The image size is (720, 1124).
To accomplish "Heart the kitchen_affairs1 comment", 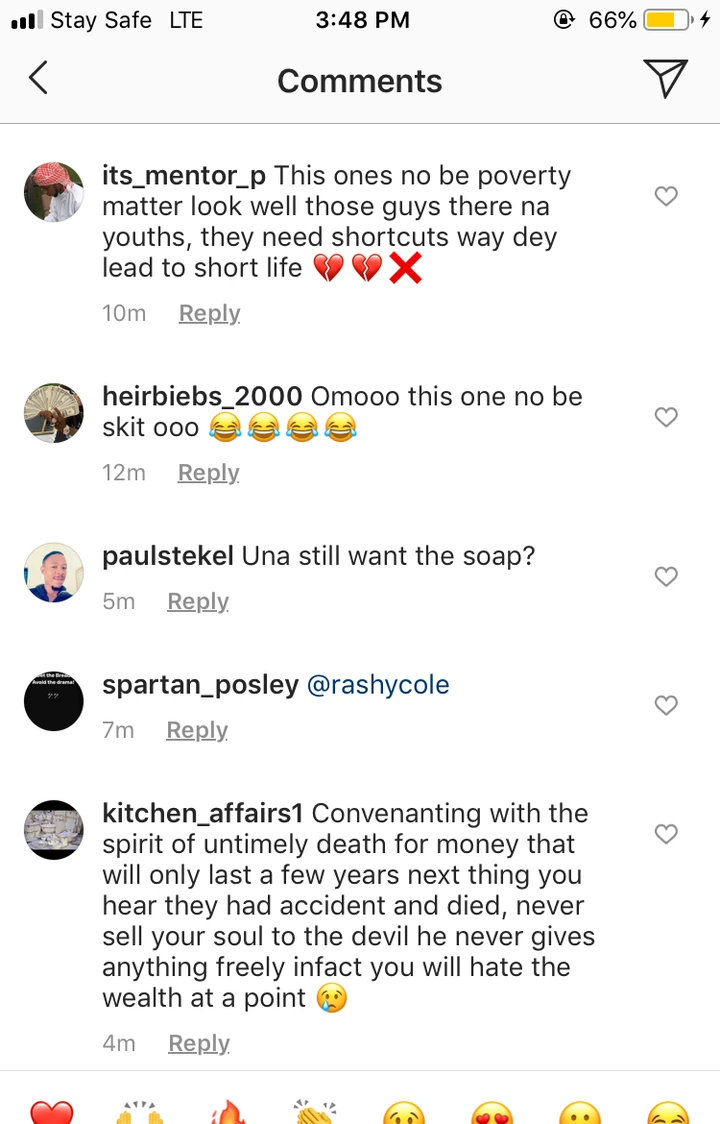I will click(666, 834).
